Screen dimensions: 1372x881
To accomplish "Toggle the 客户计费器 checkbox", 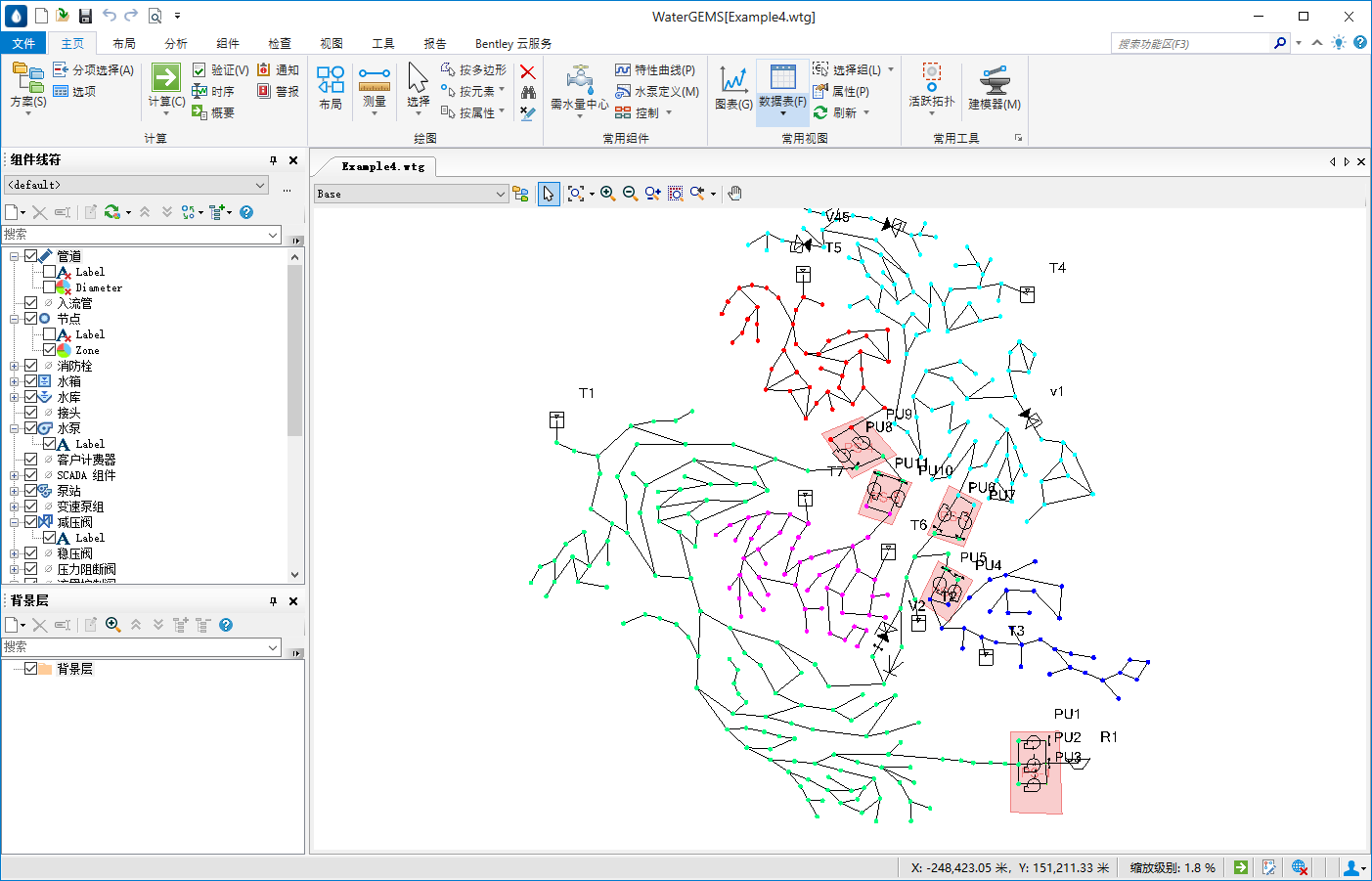I will point(31,460).
